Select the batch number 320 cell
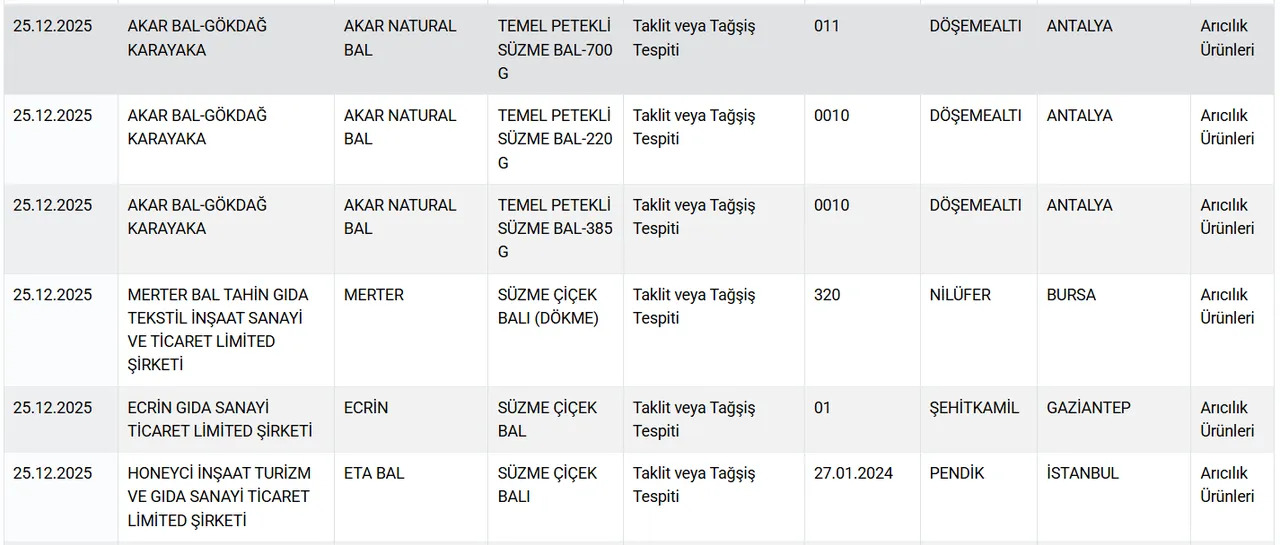 click(x=827, y=295)
